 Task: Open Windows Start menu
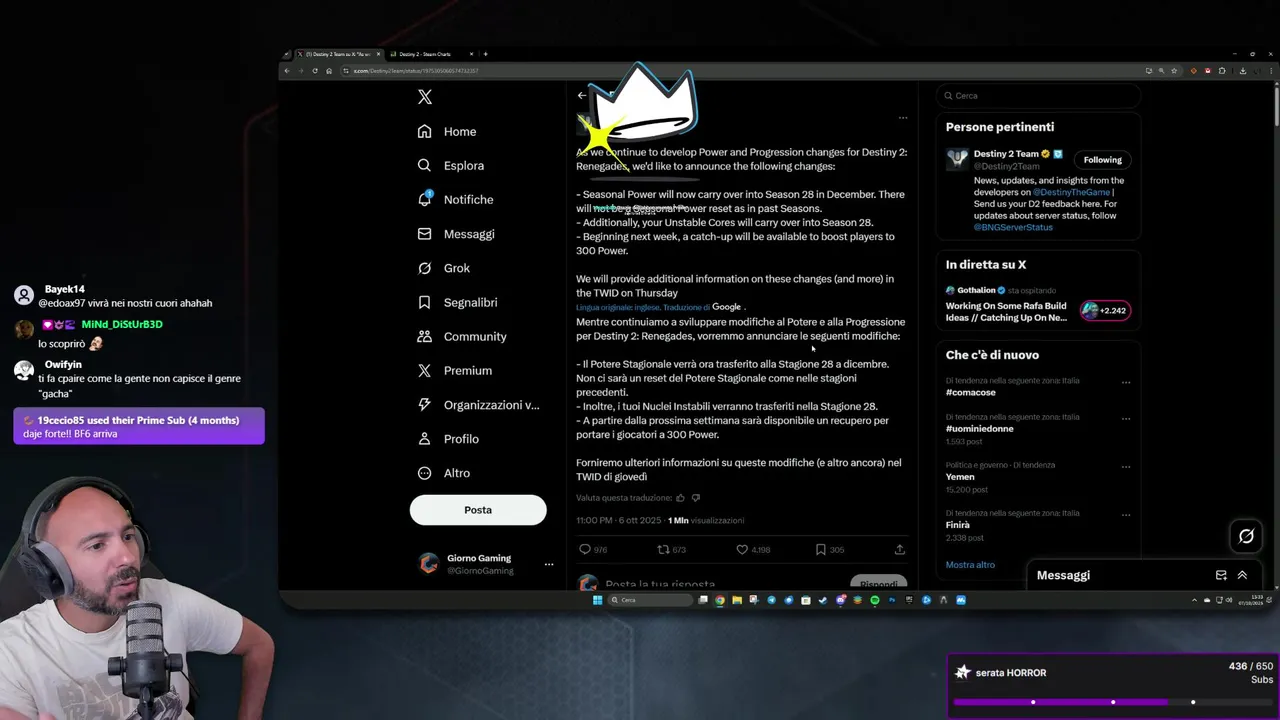598,600
